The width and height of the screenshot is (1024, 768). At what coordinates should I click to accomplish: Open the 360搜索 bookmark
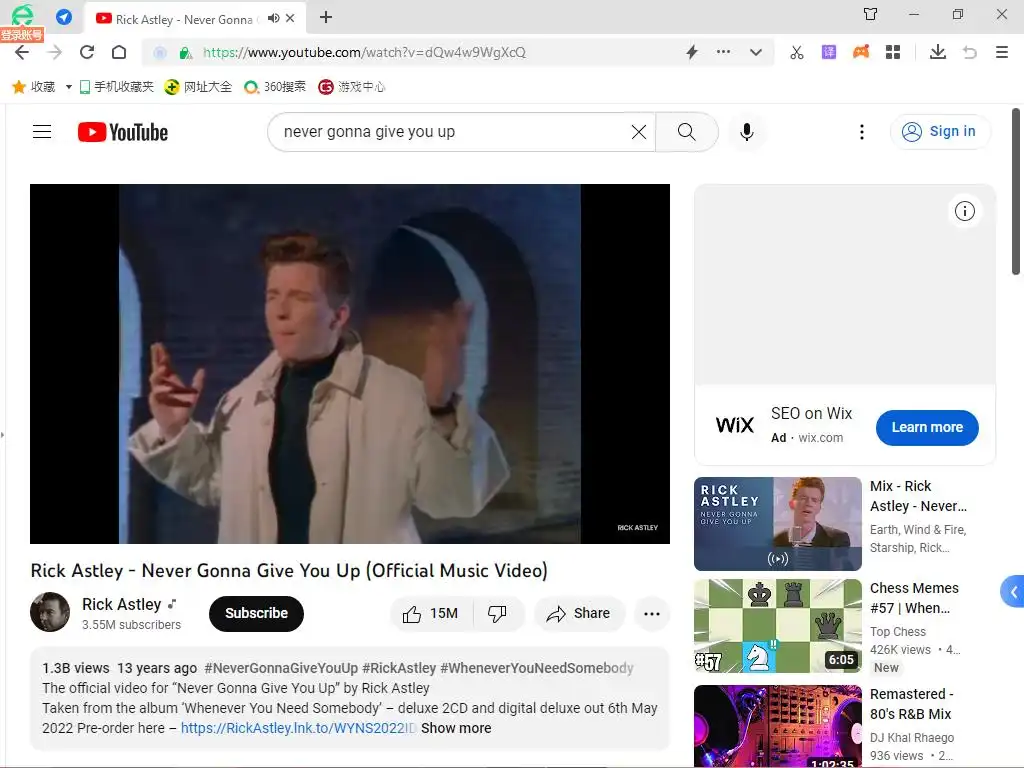pos(275,87)
